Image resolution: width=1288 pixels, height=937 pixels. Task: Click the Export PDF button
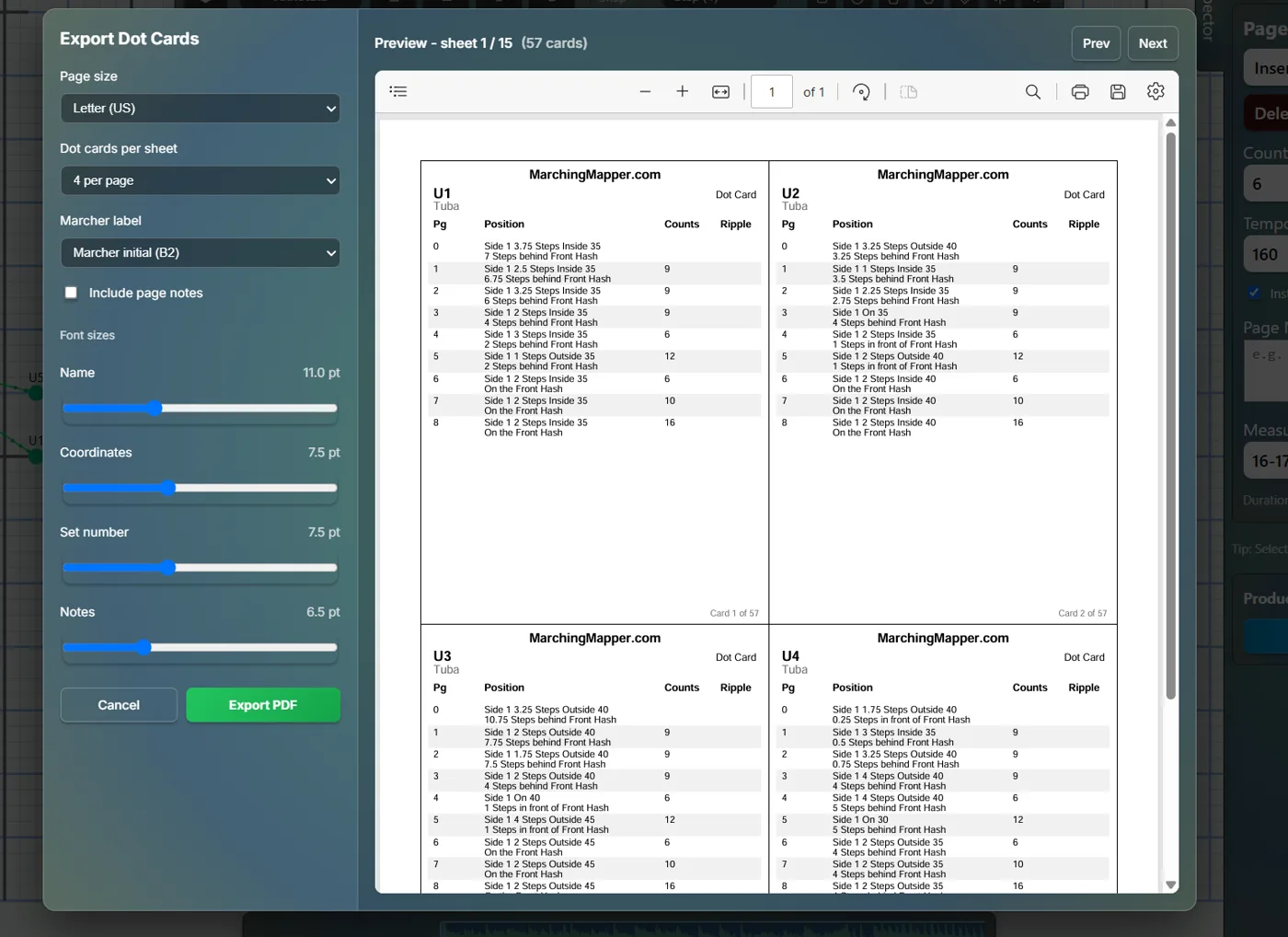[x=263, y=705]
